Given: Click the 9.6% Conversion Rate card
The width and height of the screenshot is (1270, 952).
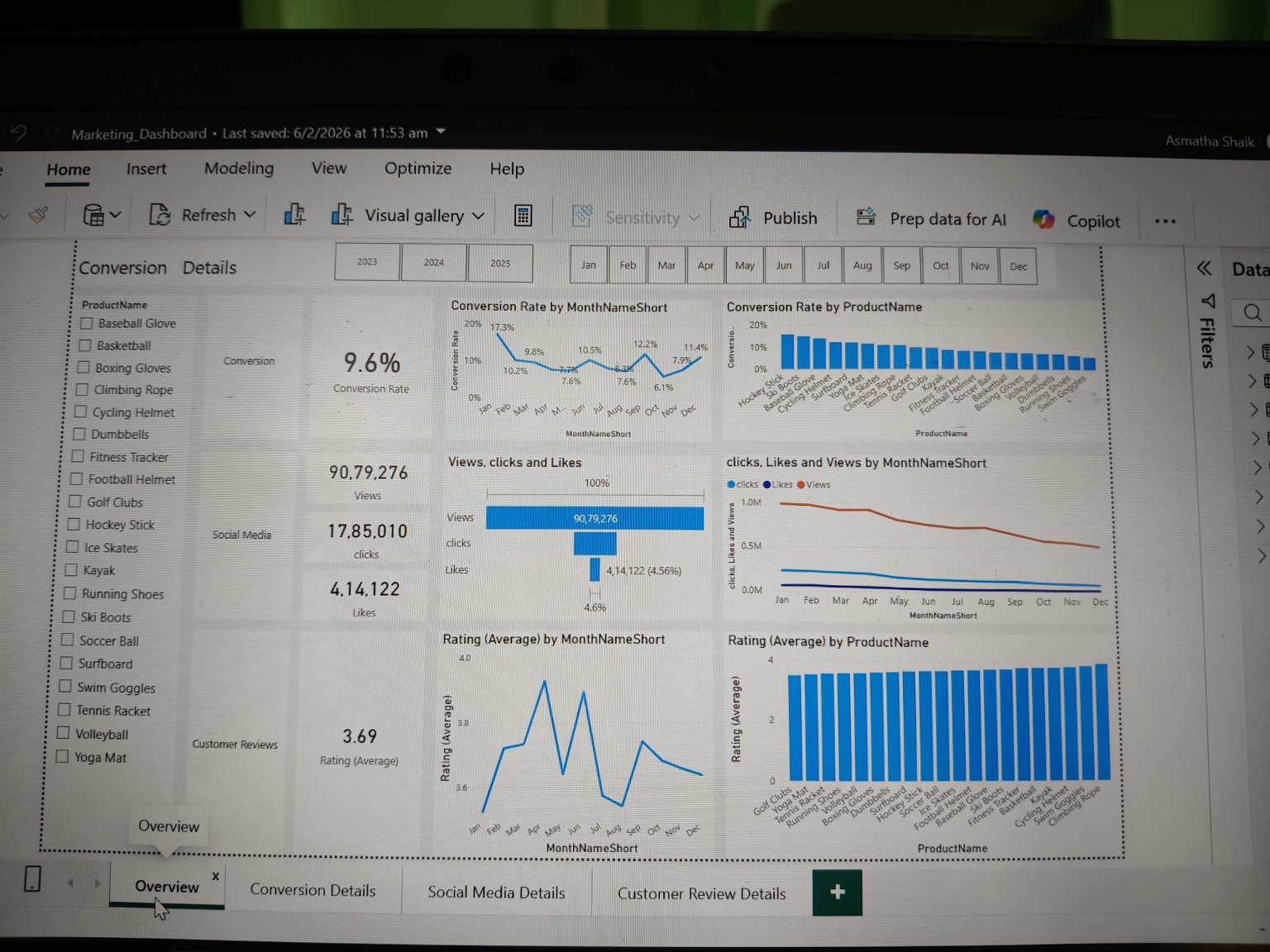Looking at the screenshot, I should 371,369.
